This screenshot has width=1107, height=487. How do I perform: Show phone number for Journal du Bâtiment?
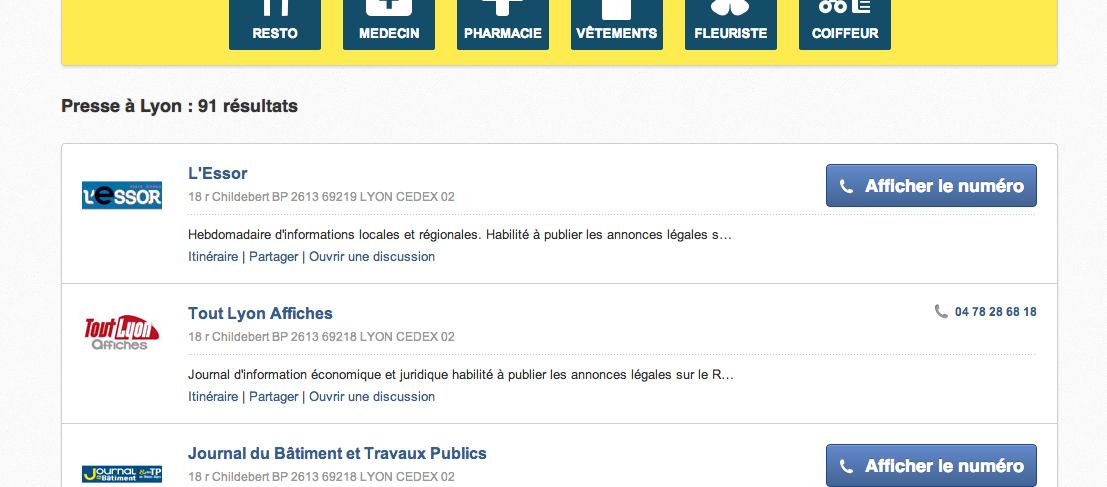931,465
